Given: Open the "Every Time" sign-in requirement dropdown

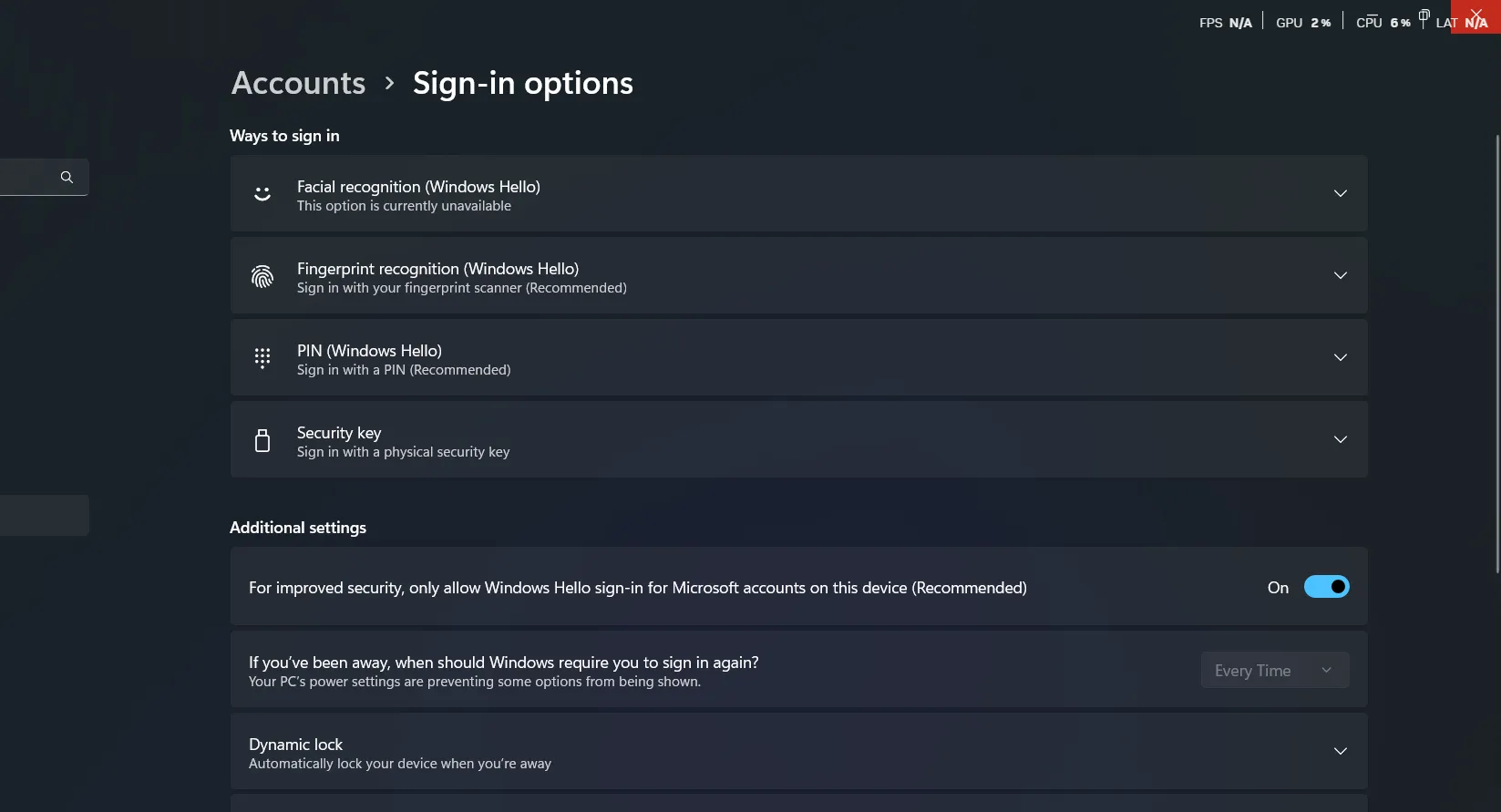Looking at the screenshot, I should pos(1274,670).
